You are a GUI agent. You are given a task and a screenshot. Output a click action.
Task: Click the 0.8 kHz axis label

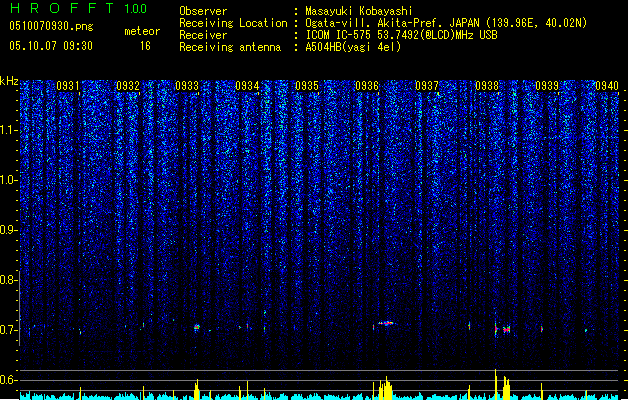[x=8, y=280]
